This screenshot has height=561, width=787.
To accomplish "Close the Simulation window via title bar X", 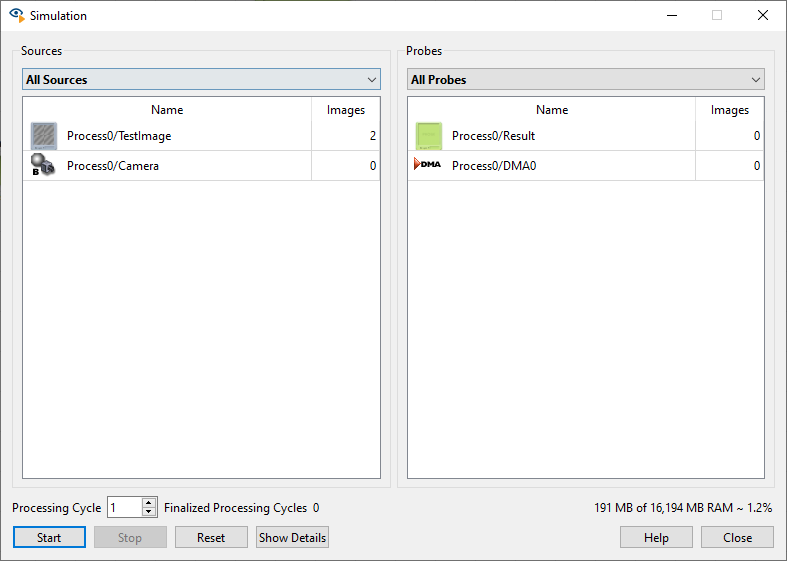I will pyautogui.click(x=763, y=16).
